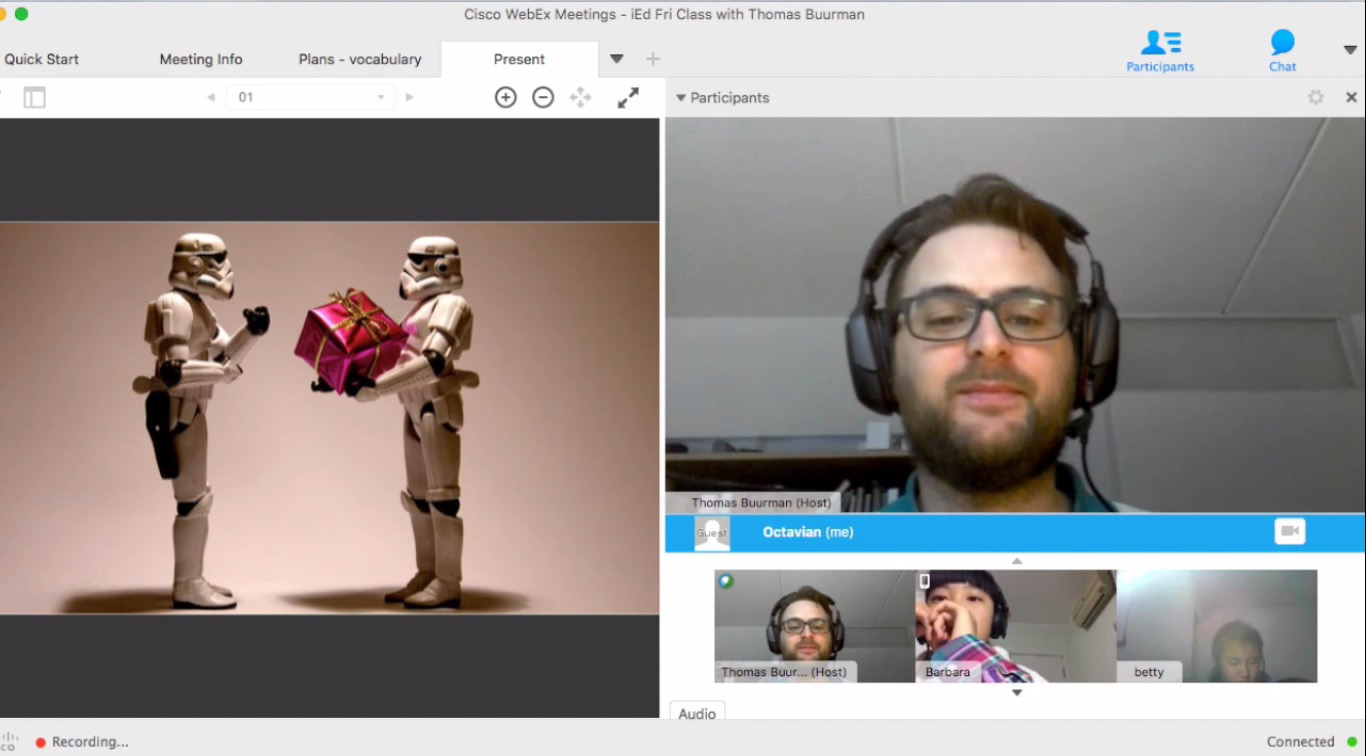
Task: Switch to the Quick Start tab
Action: [x=41, y=59]
